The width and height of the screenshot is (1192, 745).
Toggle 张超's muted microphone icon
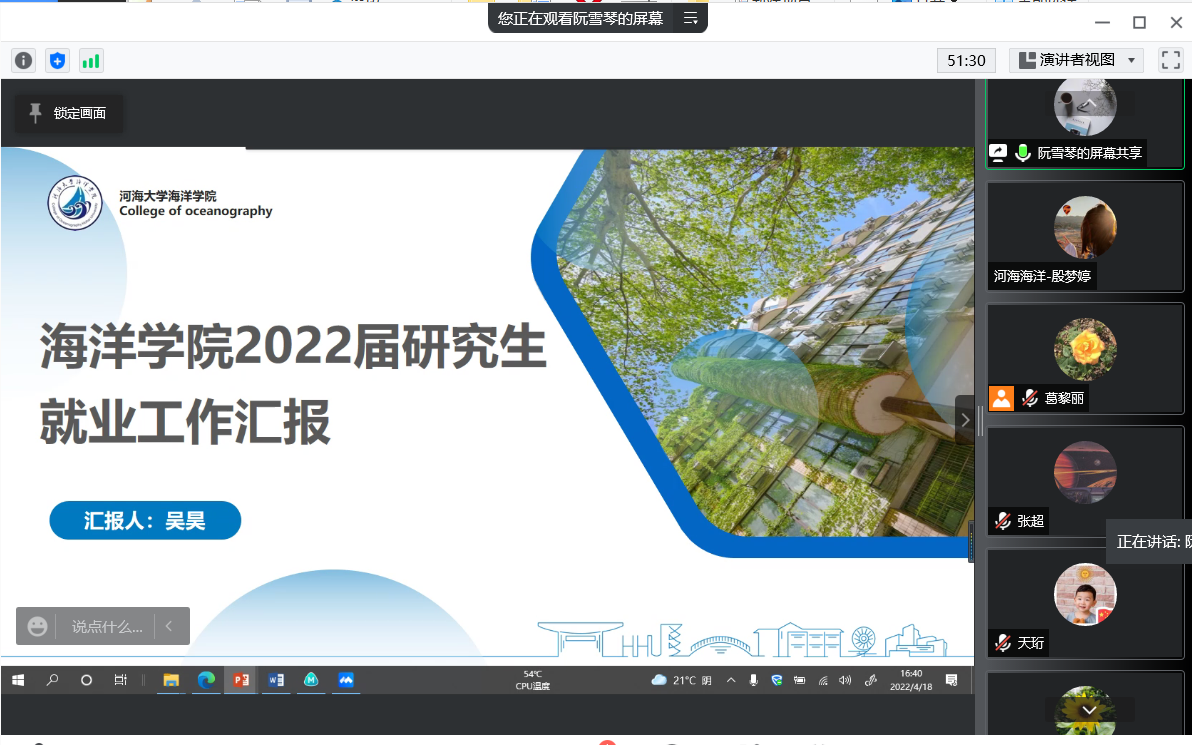[x=1002, y=521]
